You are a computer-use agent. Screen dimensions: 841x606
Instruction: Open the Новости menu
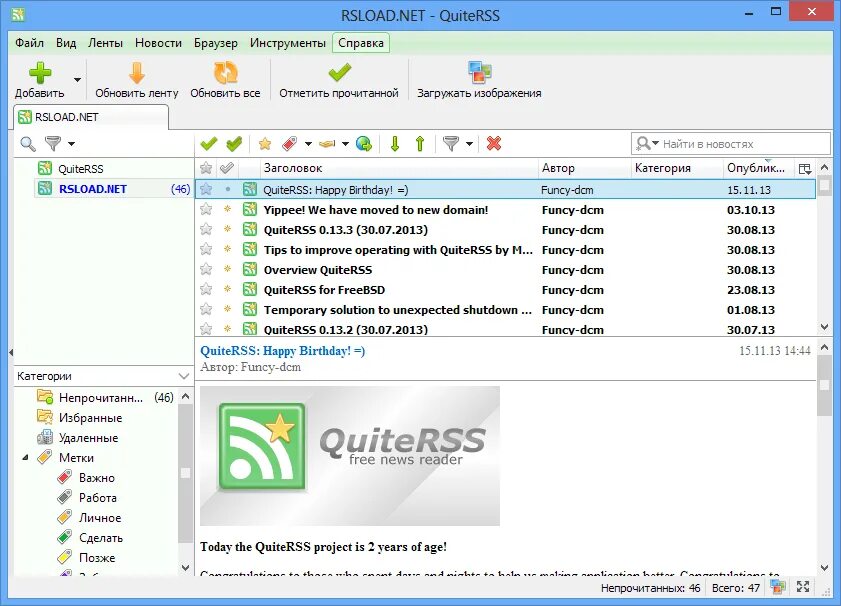click(158, 43)
